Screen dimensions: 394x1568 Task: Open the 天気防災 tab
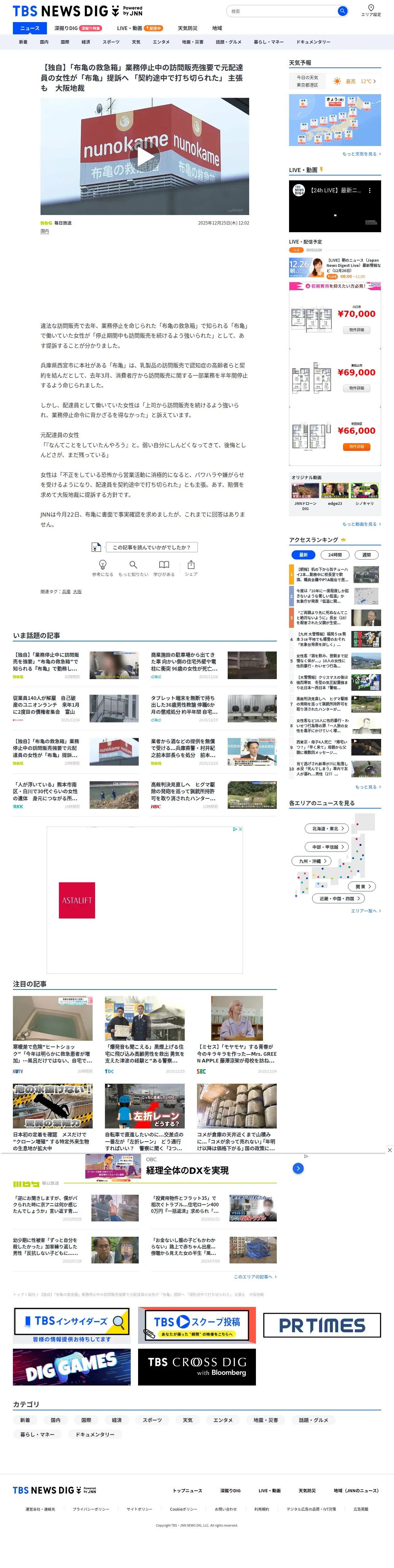point(187,28)
